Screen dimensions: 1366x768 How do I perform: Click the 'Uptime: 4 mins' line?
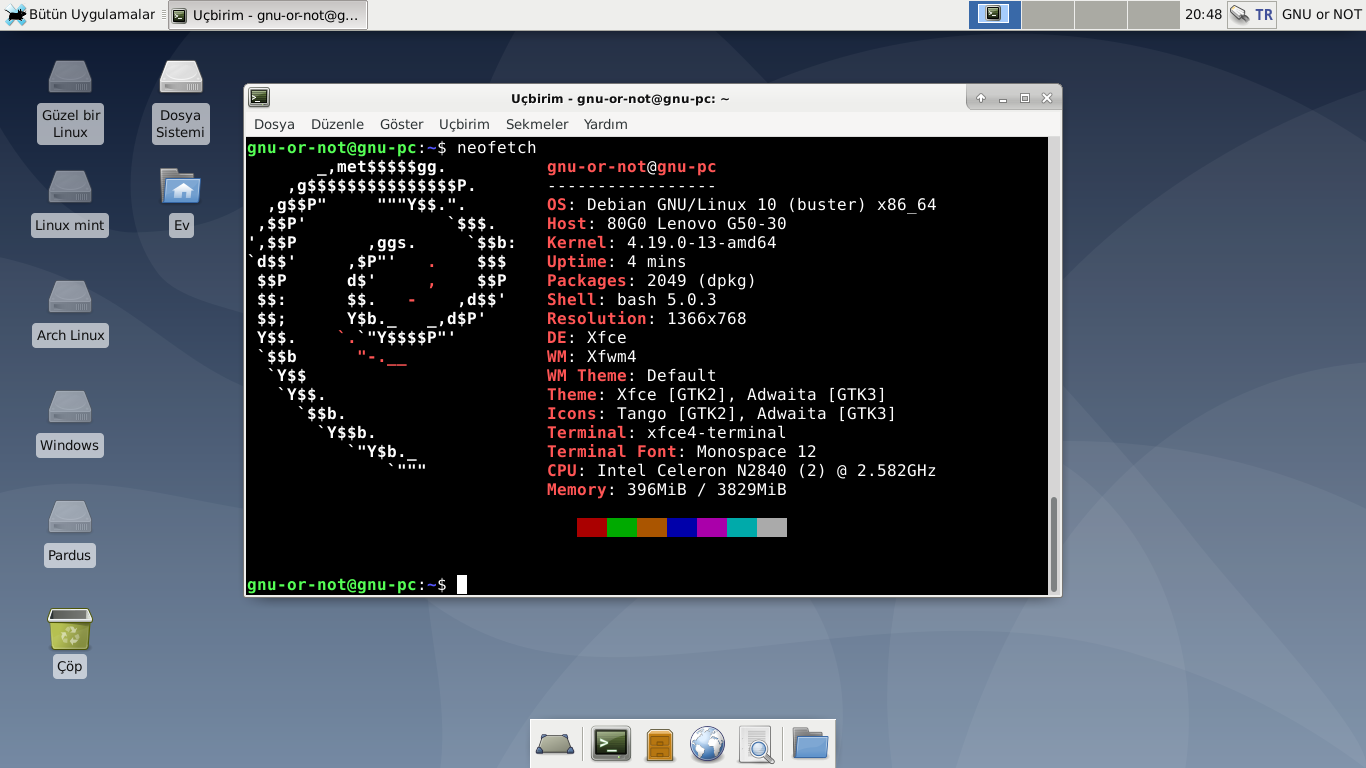617,262
